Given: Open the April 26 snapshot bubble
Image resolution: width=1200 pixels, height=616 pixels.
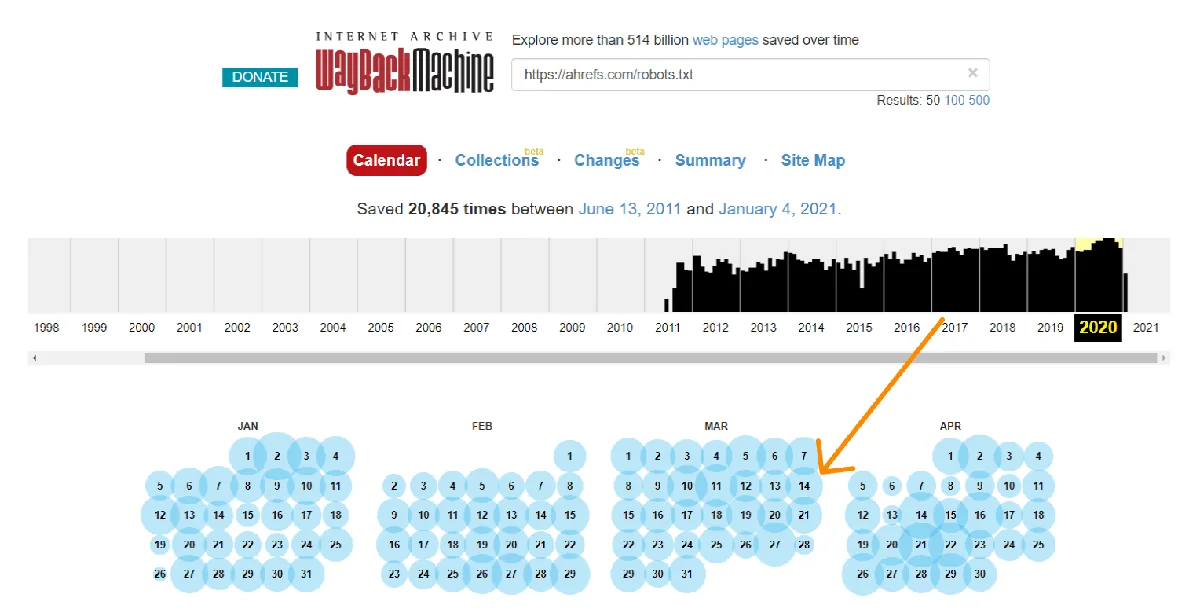Looking at the screenshot, I should pyautogui.click(x=862, y=574).
